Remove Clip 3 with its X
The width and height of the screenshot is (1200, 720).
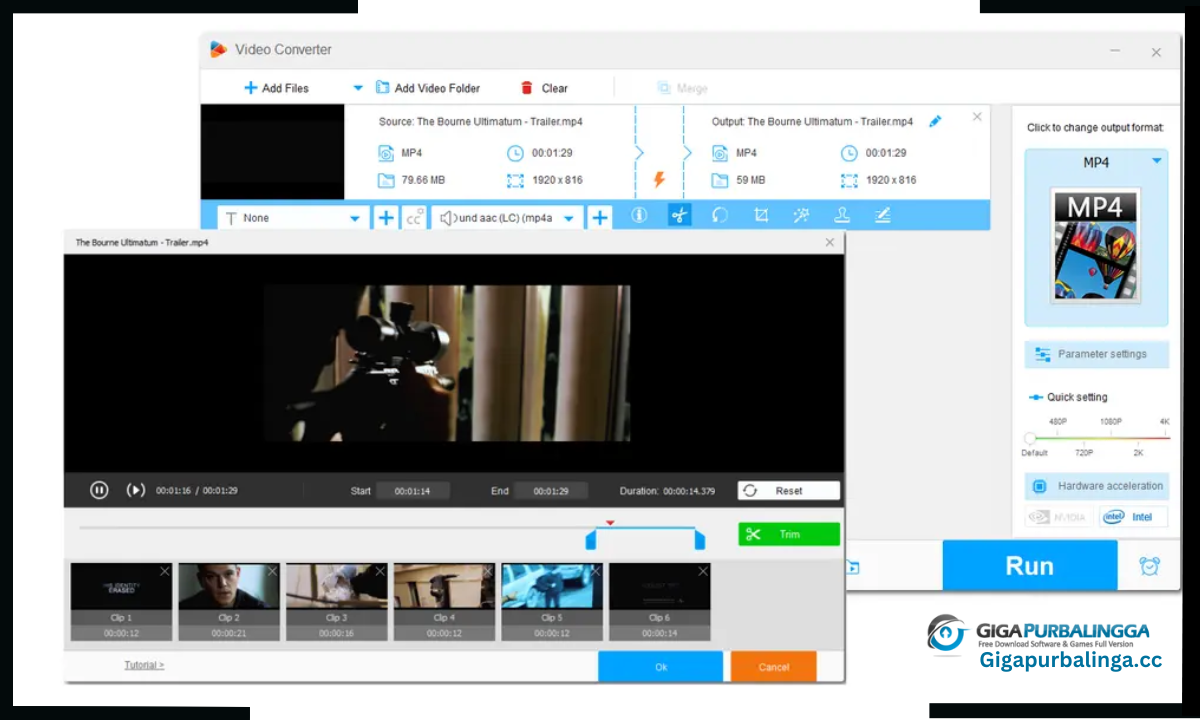380,571
